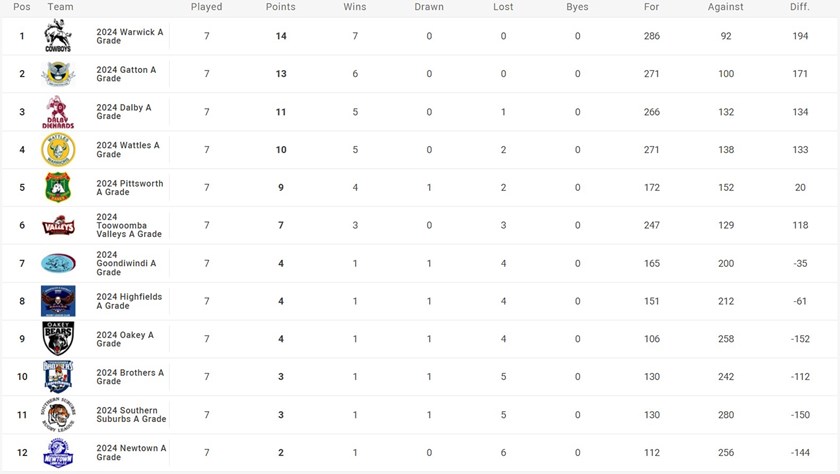Select the Dalby Diehards logo
This screenshot has height=474, width=840.
click(57, 112)
